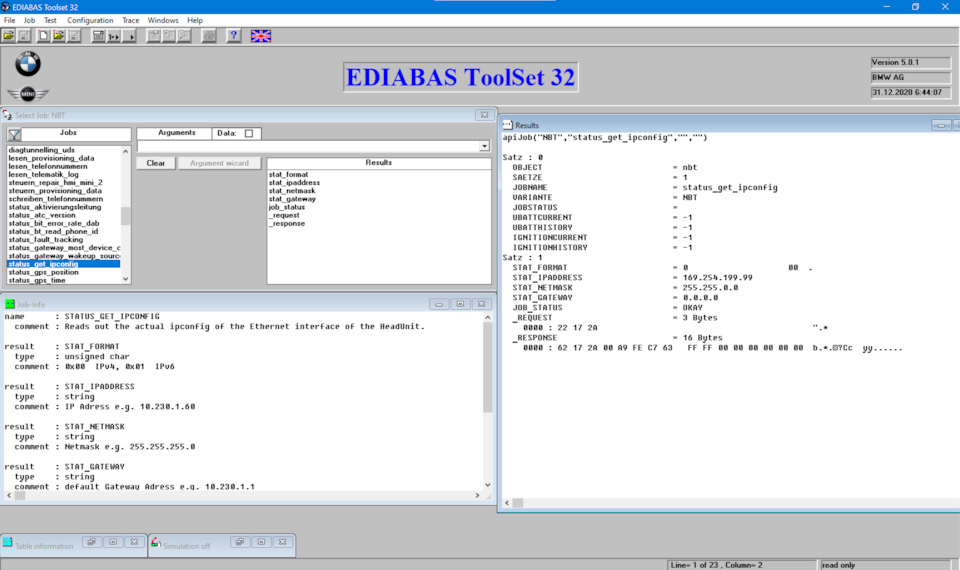This screenshot has height=570, width=960.
Task: Click the '1' arrow single run toolbar button
Action: click(113, 36)
